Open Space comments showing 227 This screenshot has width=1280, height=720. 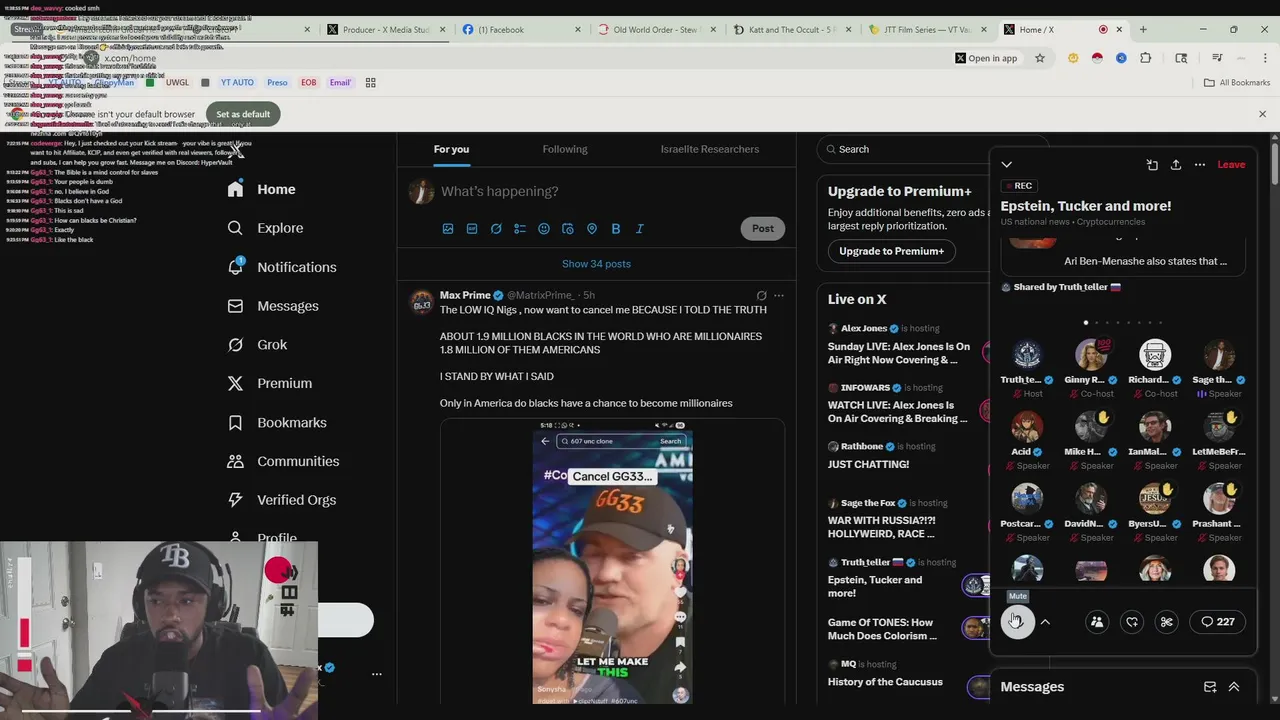click(x=1217, y=622)
